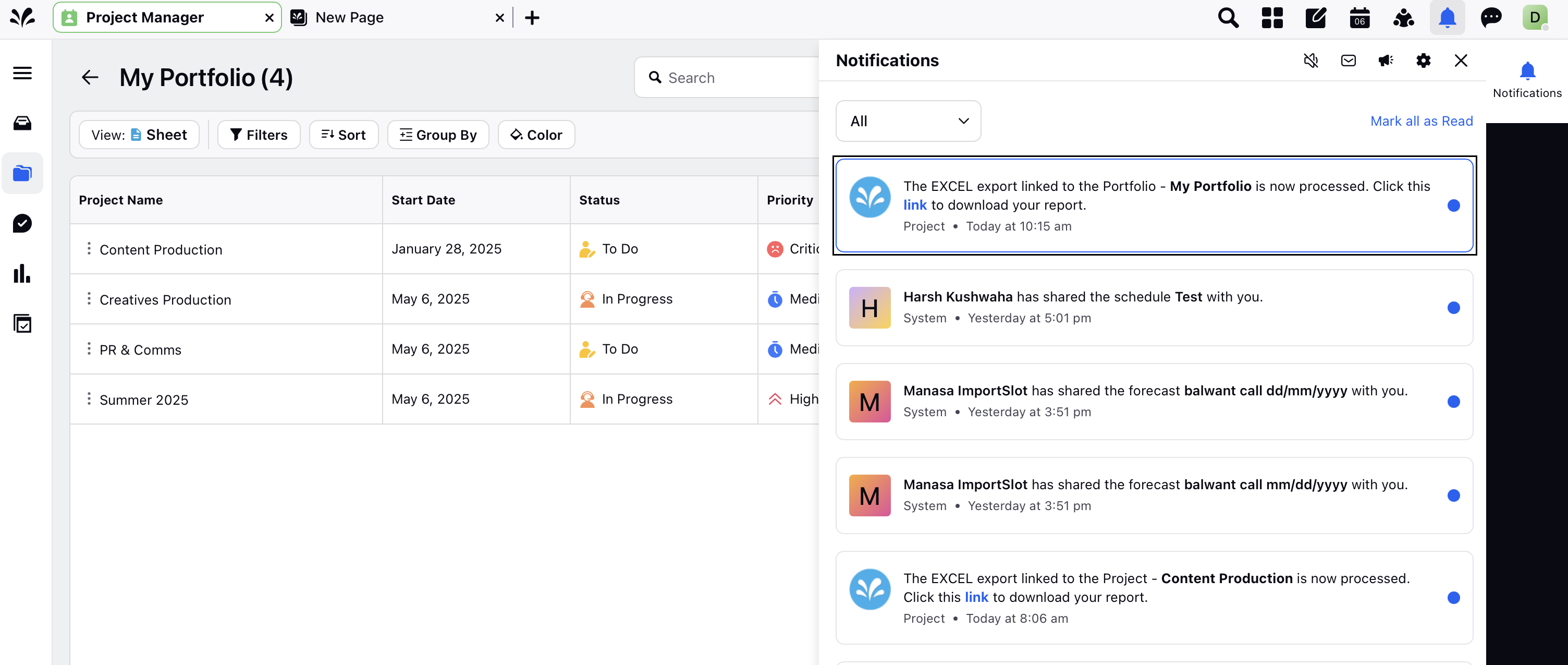Open the compose pencil icon
The width and height of the screenshot is (1568, 665).
(1316, 18)
